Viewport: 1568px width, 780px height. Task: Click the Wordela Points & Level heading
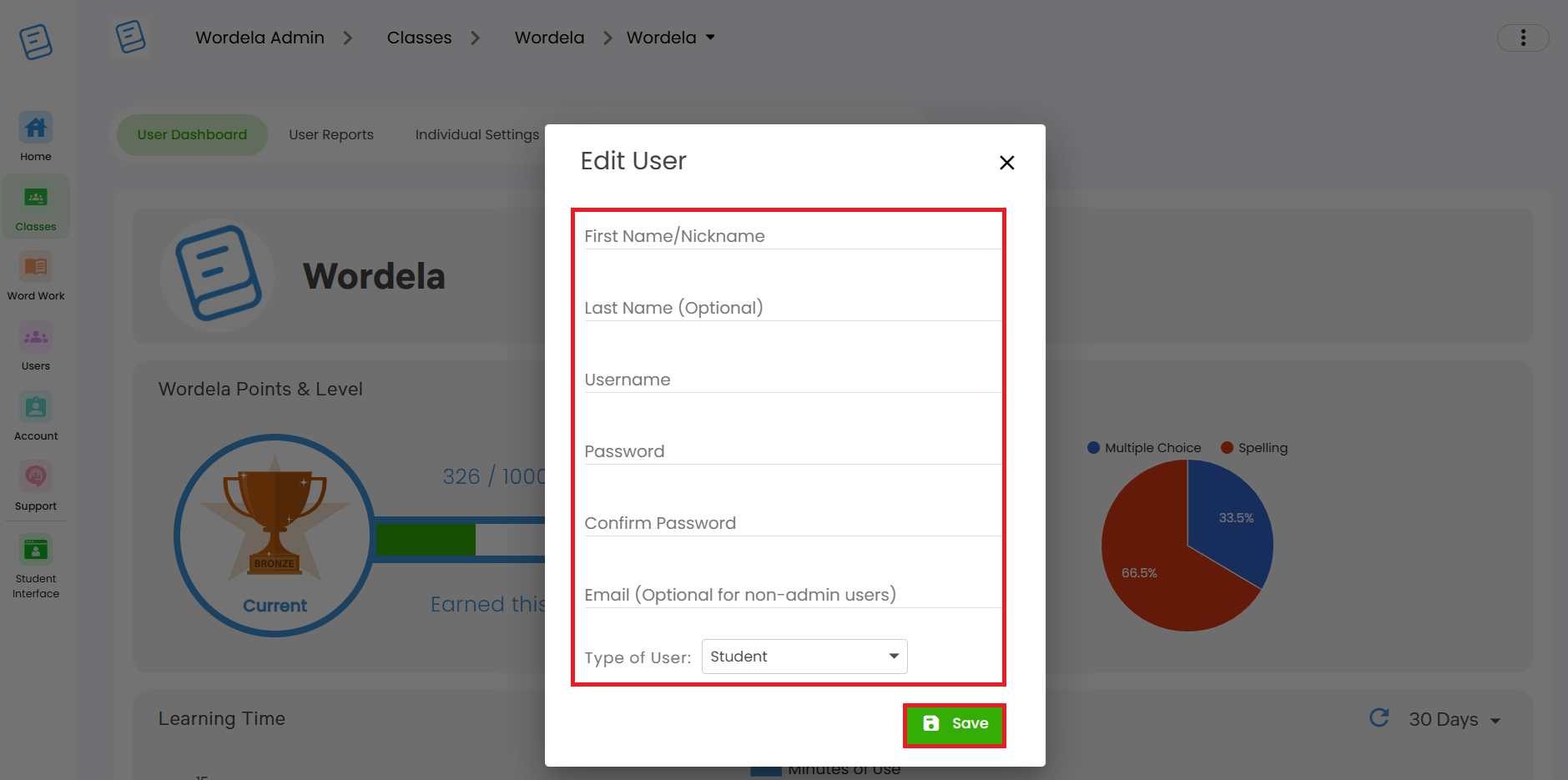(x=260, y=389)
